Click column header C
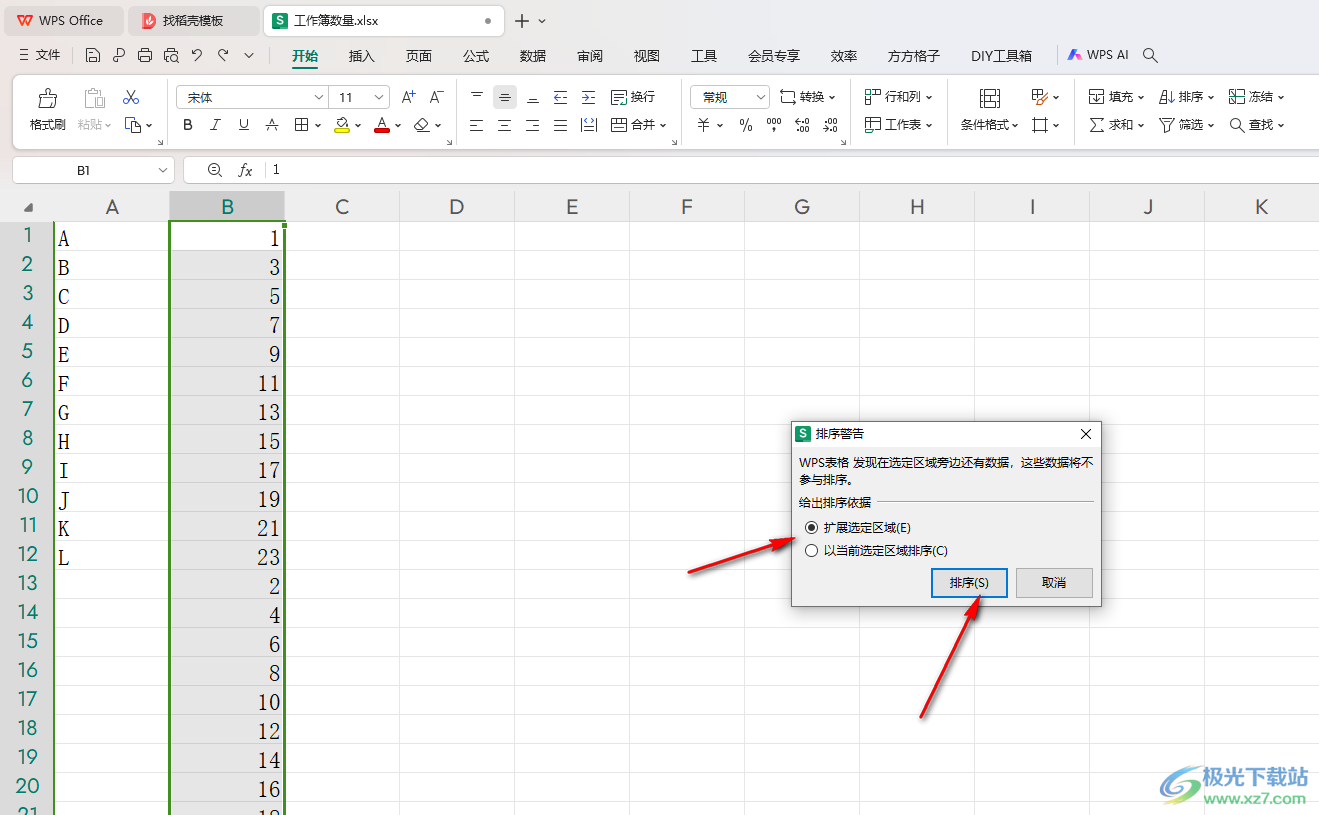The image size is (1319, 815). pyautogui.click(x=342, y=207)
